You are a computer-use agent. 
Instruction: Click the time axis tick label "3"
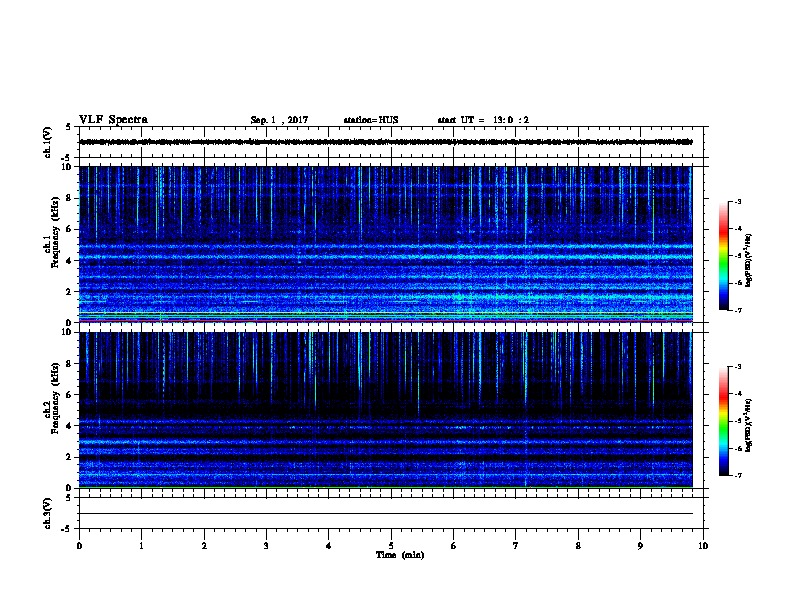(x=266, y=546)
